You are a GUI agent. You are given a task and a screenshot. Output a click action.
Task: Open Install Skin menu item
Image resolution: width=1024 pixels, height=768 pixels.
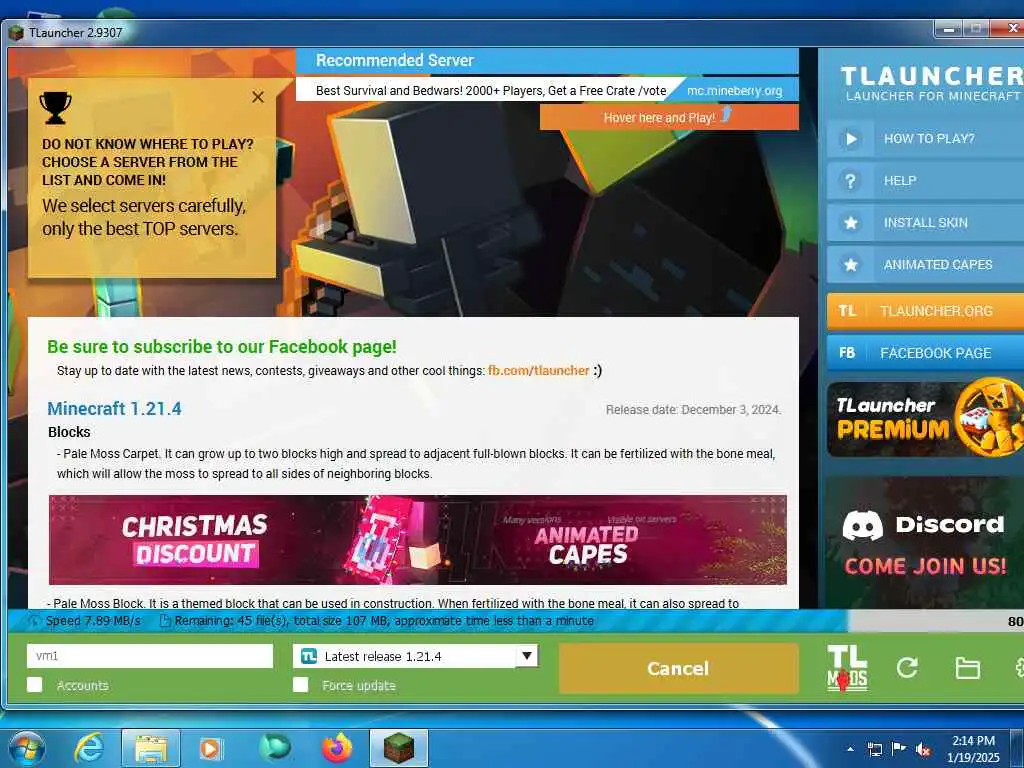click(x=925, y=223)
